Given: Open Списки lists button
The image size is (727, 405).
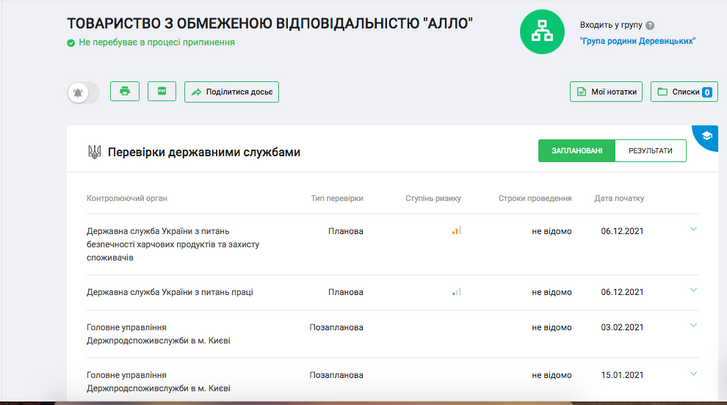Looking at the screenshot, I should pos(684,92).
